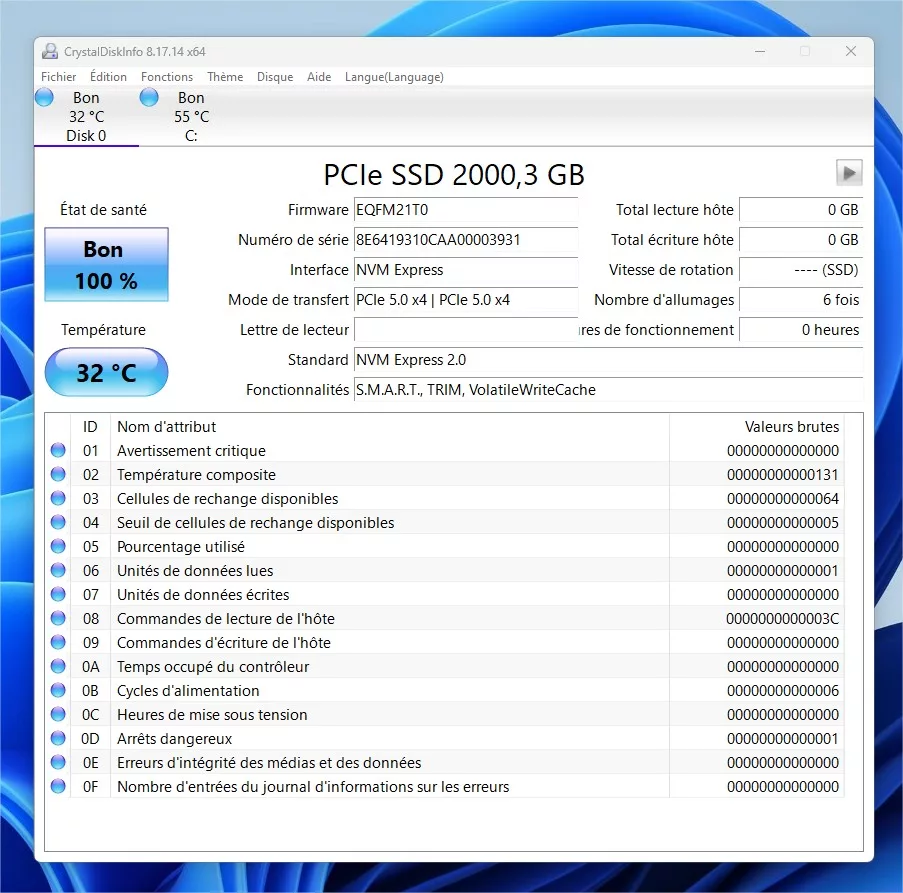Click status orb for Pourcentage utilisé
The height and width of the screenshot is (893, 903).
tap(58, 546)
